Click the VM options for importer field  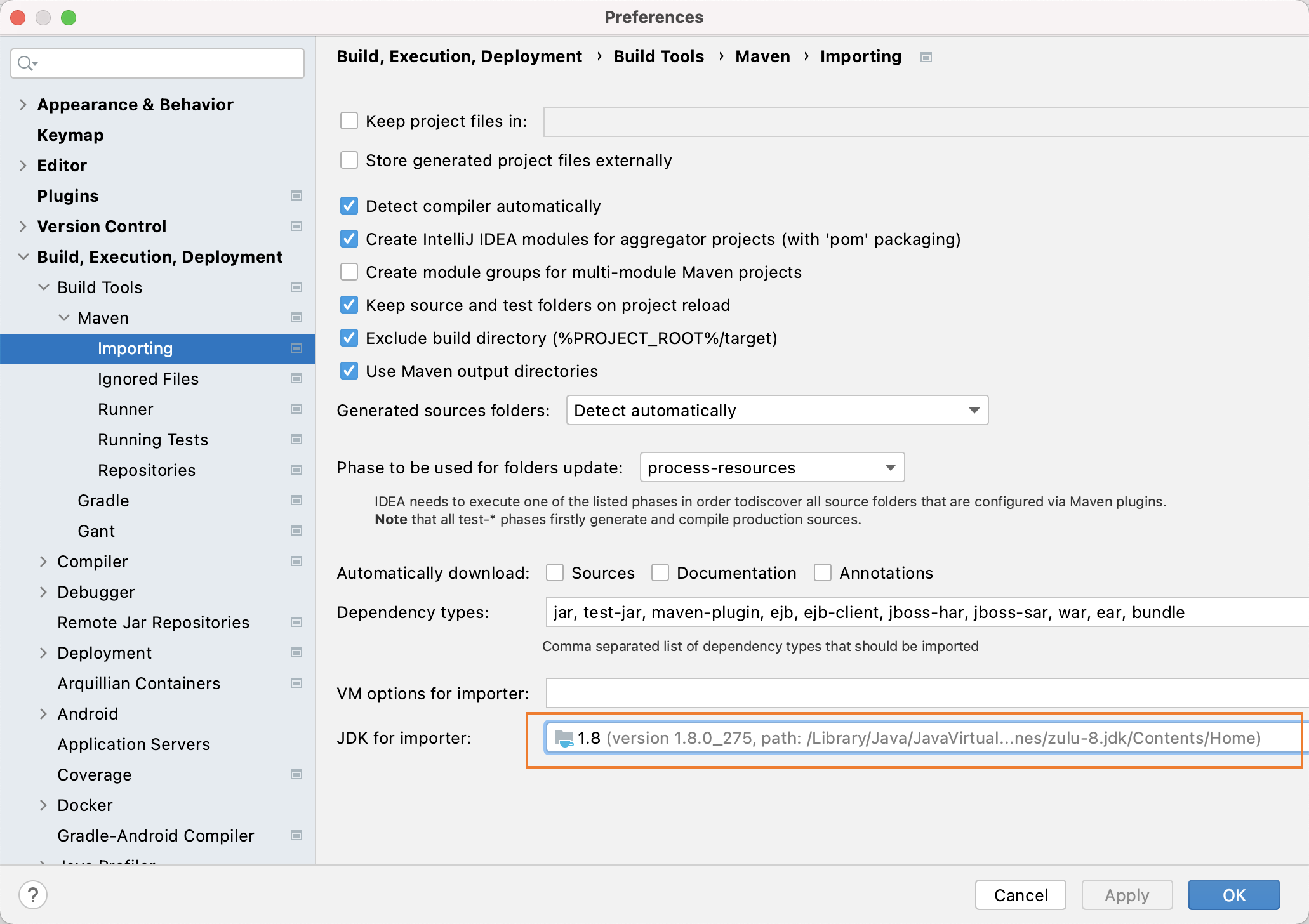click(x=926, y=693)
